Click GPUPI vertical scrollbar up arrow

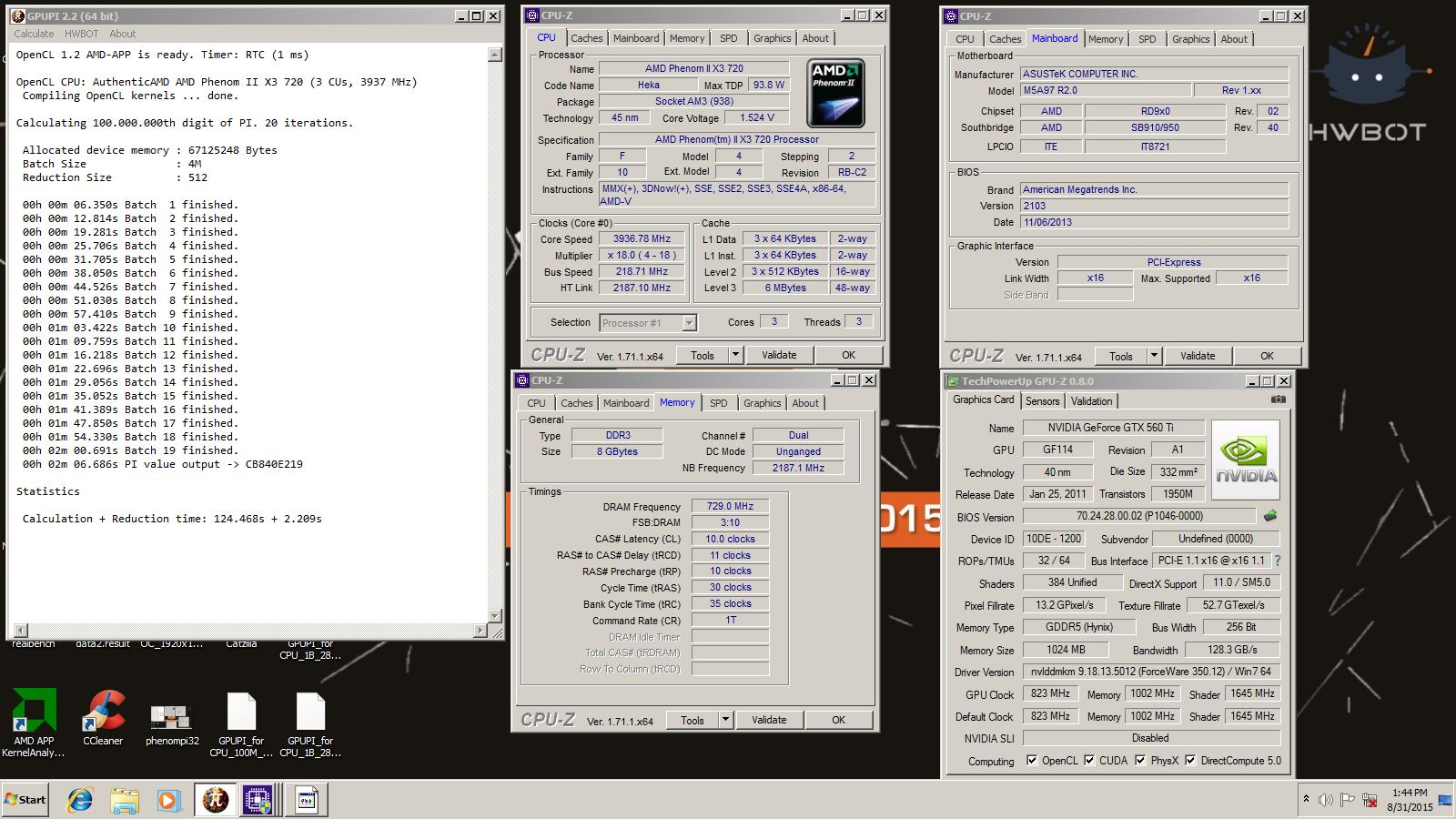(x=495, y=55)
